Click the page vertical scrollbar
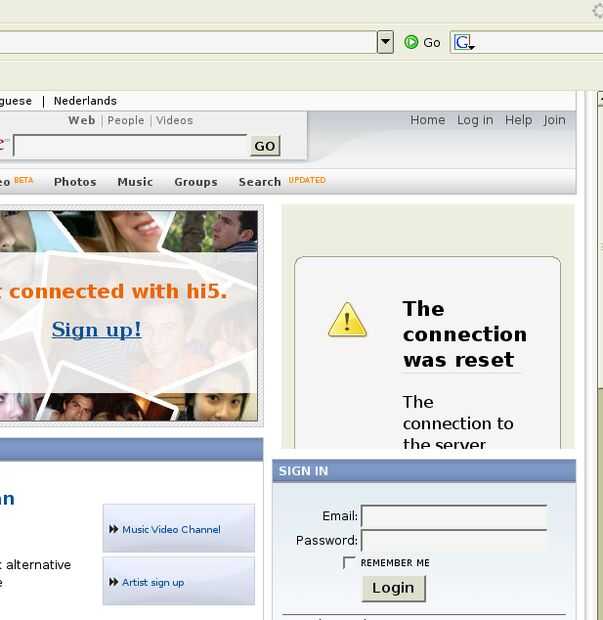Image resolution: width=603 pixels, height=620 pixels. (x=600, y=356)
